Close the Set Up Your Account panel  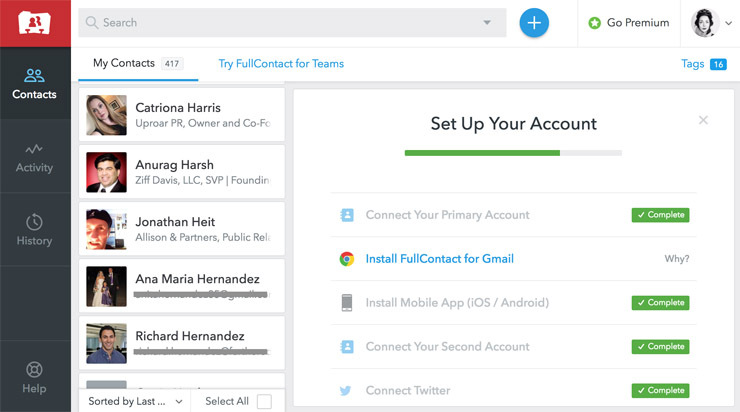(703, 120)
